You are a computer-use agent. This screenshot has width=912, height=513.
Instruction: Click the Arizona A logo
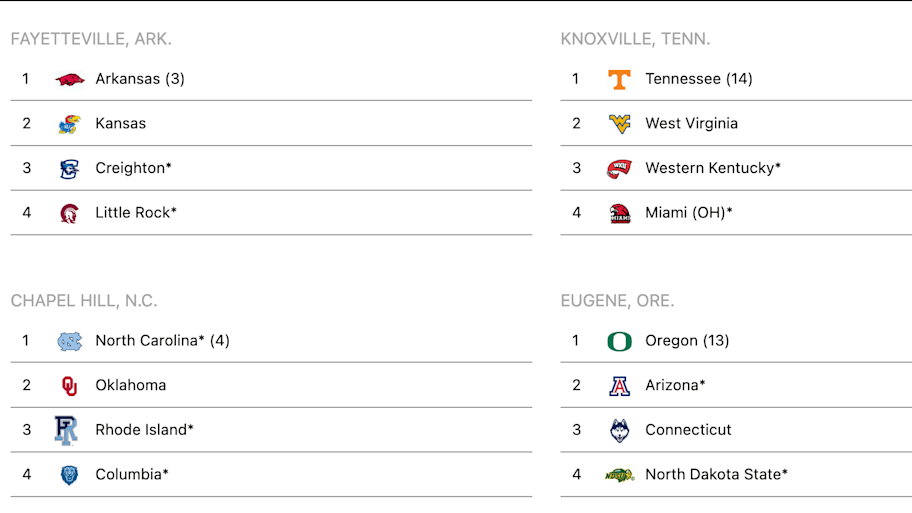coord(619,386)
